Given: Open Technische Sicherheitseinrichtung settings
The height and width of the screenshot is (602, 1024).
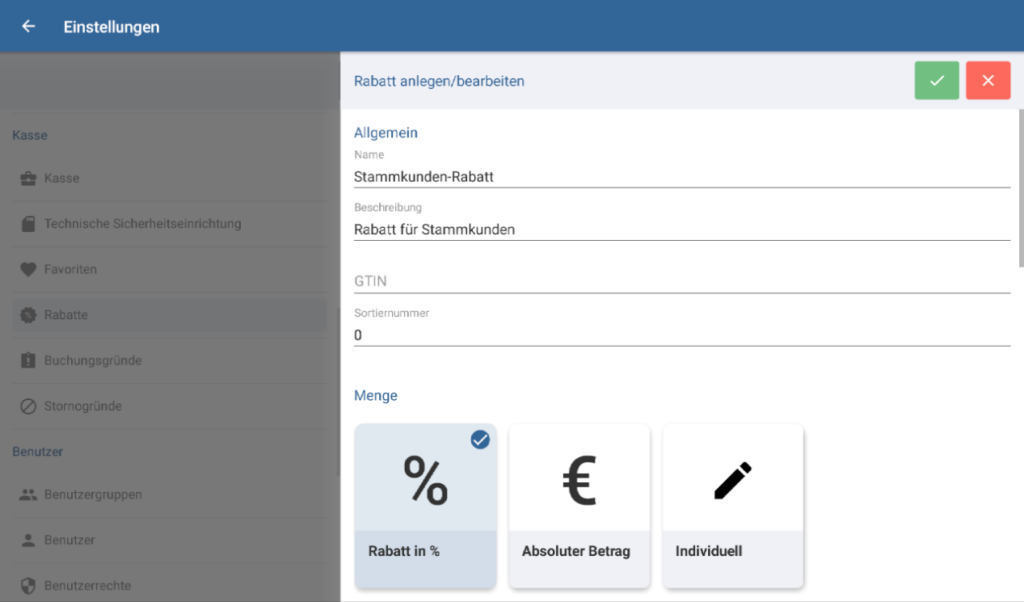Looking at the screenshot, I should click(x=142, y=224).
